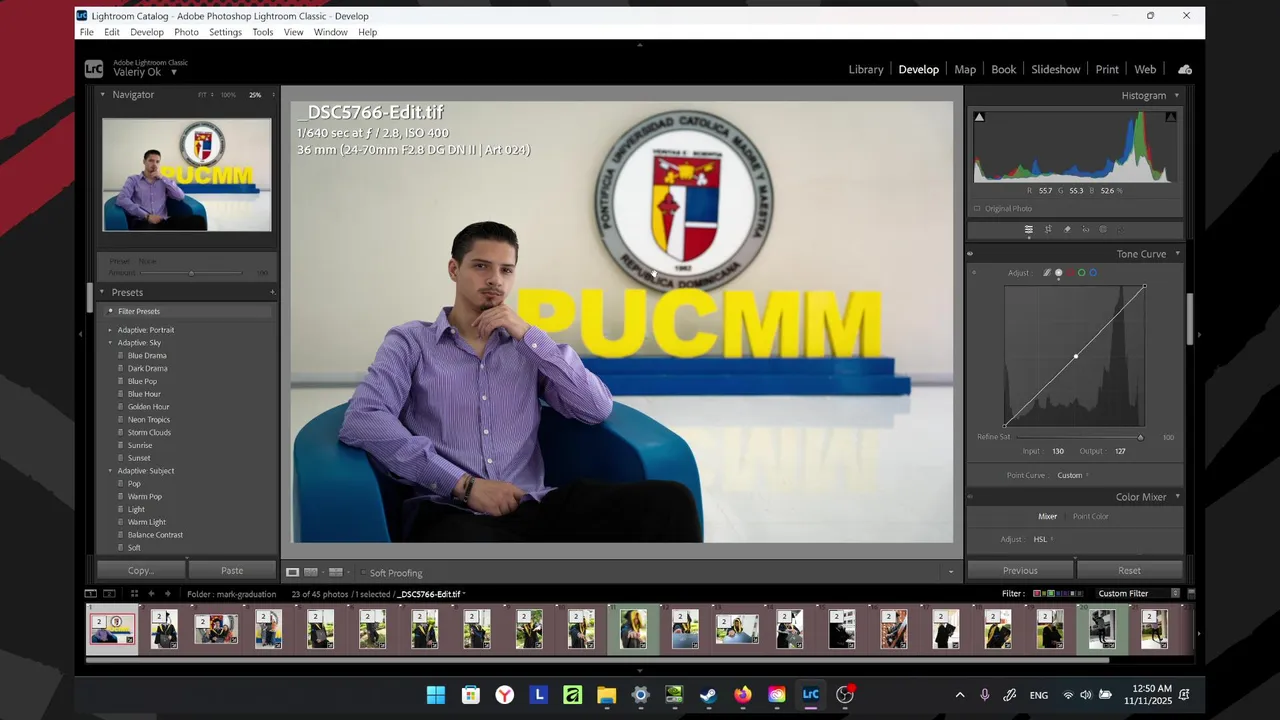This screenshot has width=1280, height=720.
Task: Go back with the filmstrip left arrow
Action: click(151, 594)
